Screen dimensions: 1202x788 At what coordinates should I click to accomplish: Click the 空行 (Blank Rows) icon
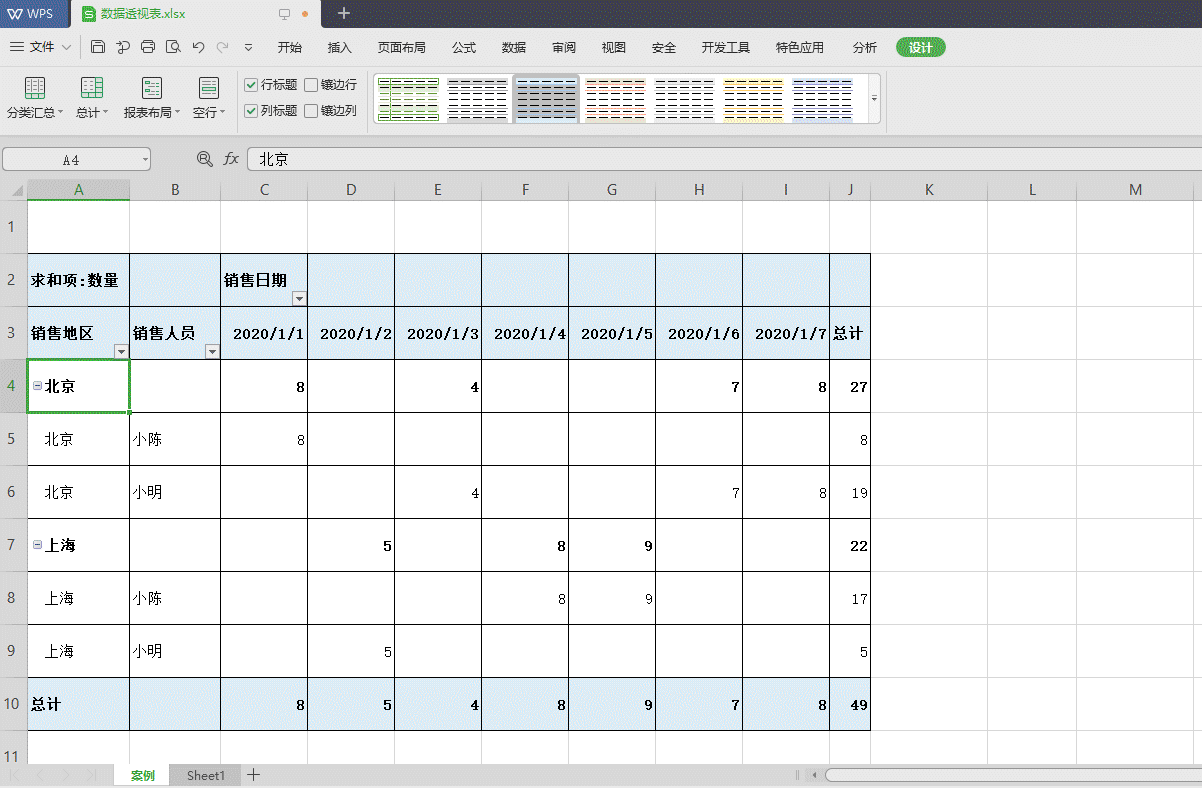(x=207, y=95)
